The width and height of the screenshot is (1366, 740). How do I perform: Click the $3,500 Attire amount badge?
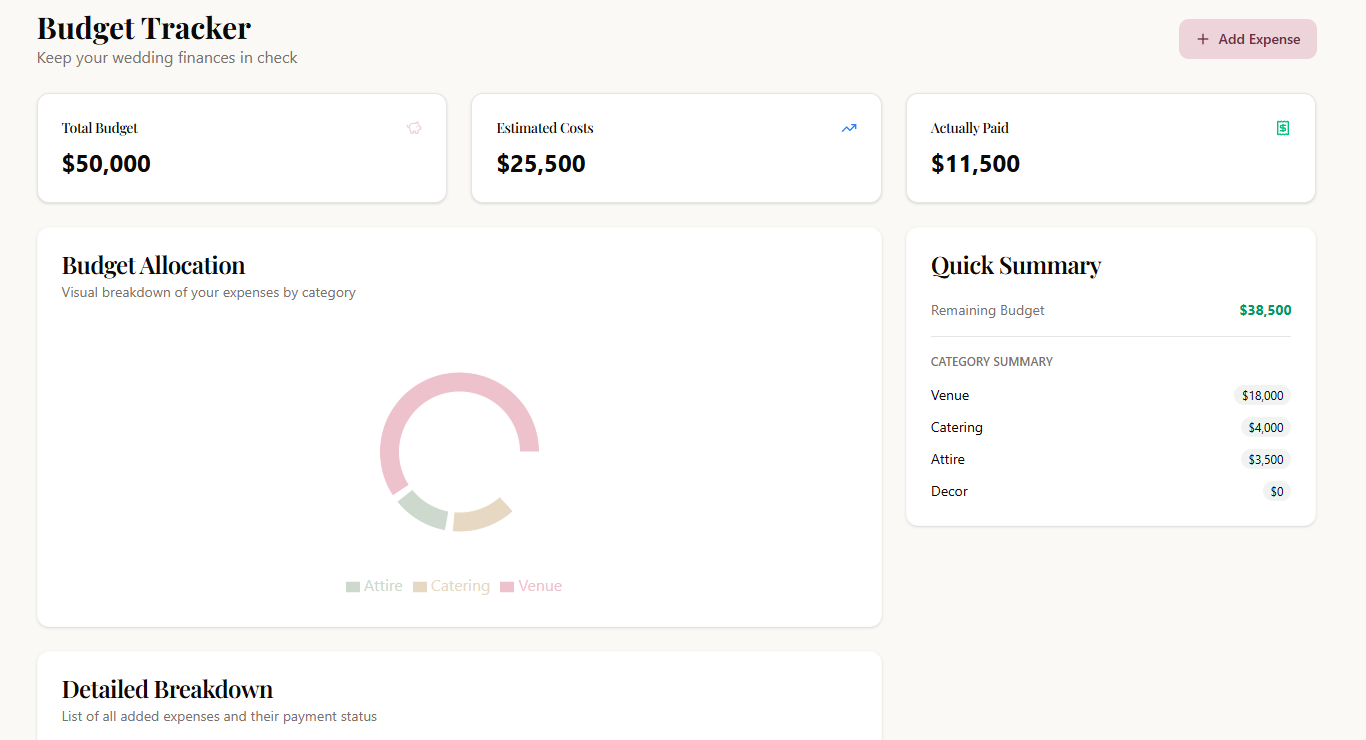click(x=1265, y=459)
